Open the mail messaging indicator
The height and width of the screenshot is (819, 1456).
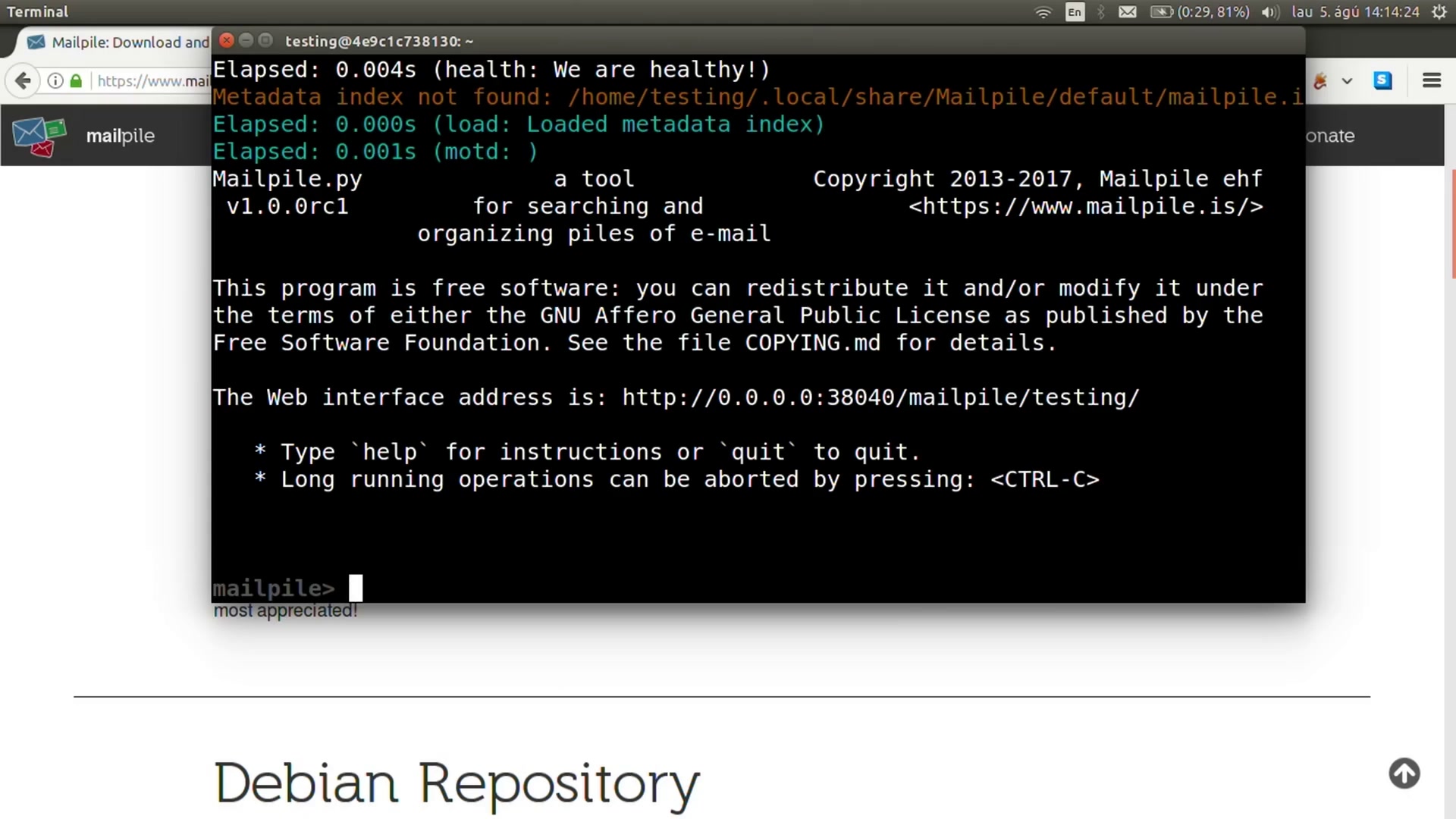pyautogui.click(x=1128, y=12)
